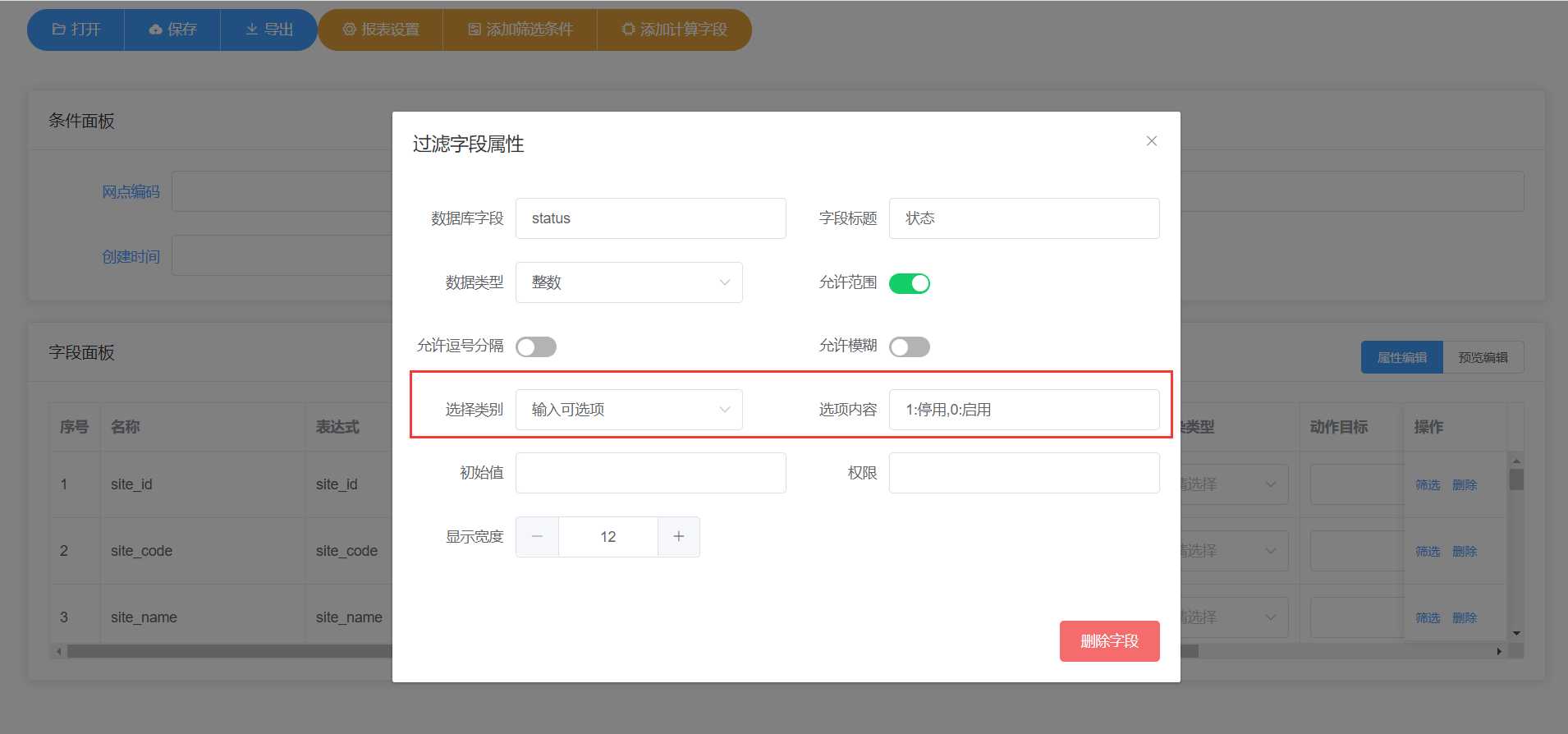Click the 显示宽度 value 12

[608, 537]
